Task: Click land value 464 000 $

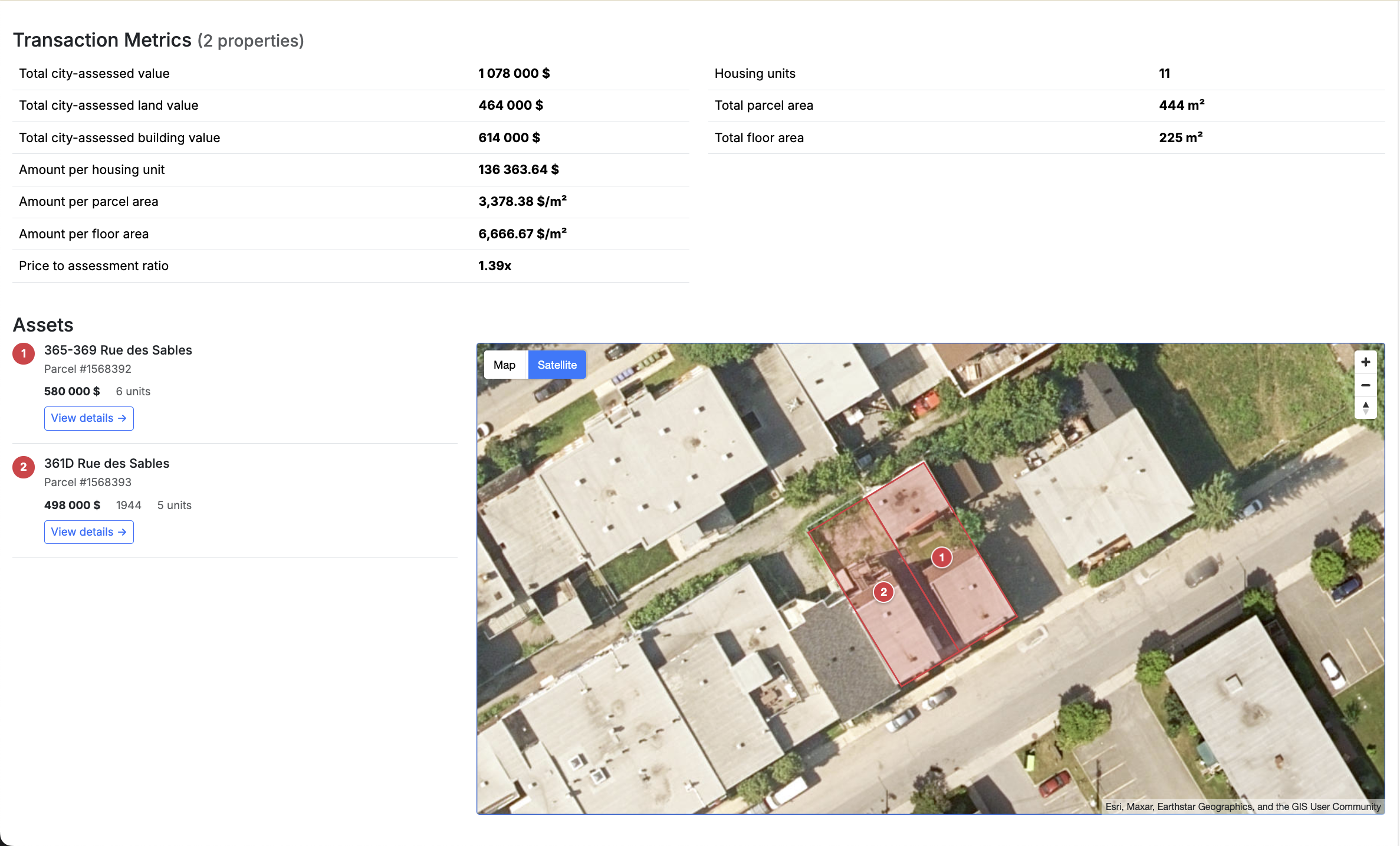Action: [511, 105]
